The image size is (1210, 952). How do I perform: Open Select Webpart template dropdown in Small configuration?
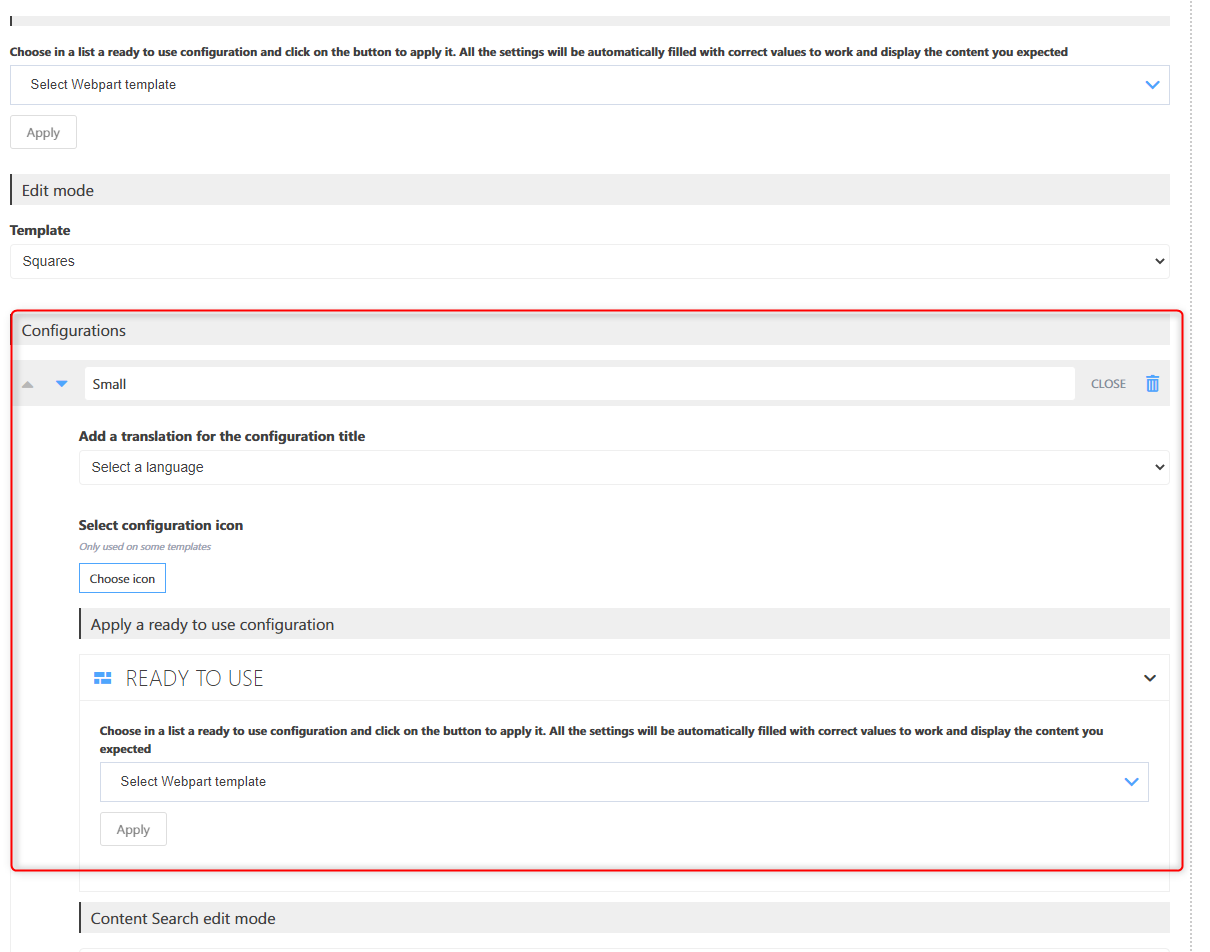click(x=624, y=782)
